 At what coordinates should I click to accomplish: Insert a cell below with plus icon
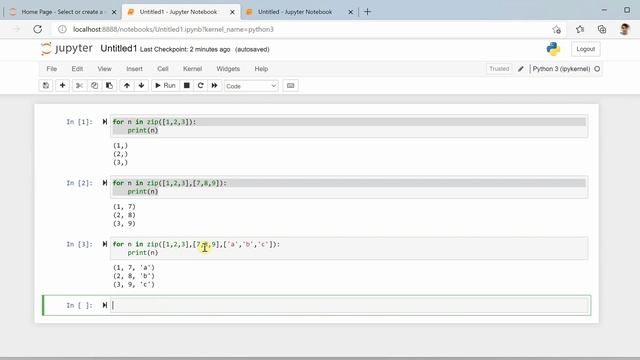pyautogui.click(x=62, y=86)
